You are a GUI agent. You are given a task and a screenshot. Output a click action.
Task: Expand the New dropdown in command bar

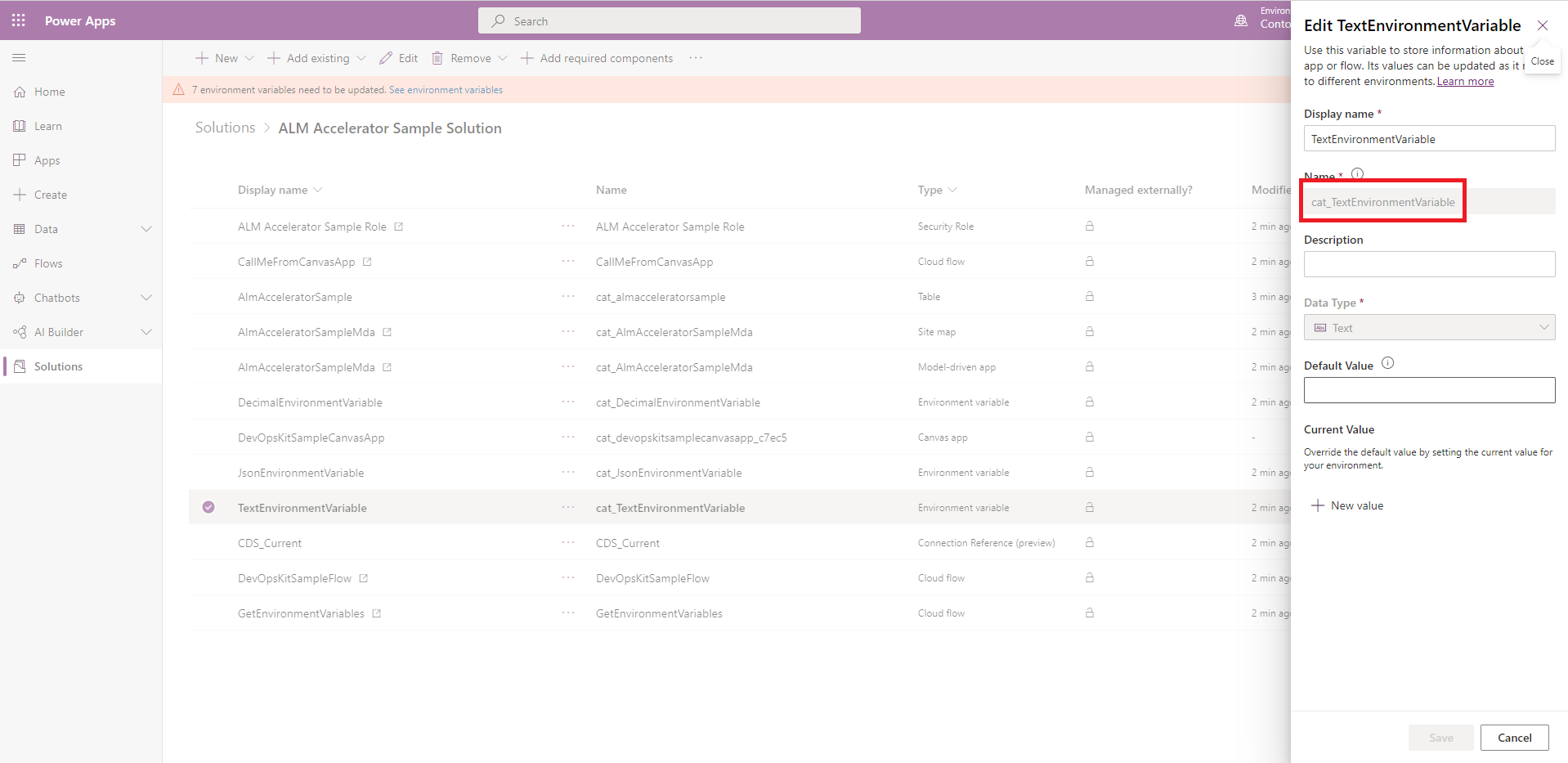pos(249,58)
